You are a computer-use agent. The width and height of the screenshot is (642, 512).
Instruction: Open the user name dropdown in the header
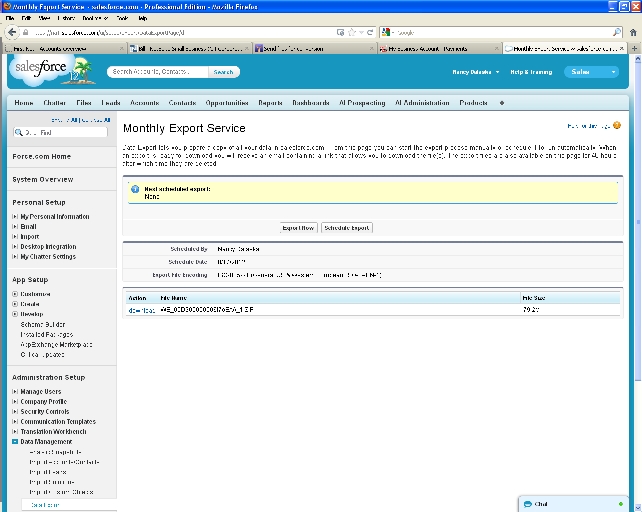tap(476, 72)
